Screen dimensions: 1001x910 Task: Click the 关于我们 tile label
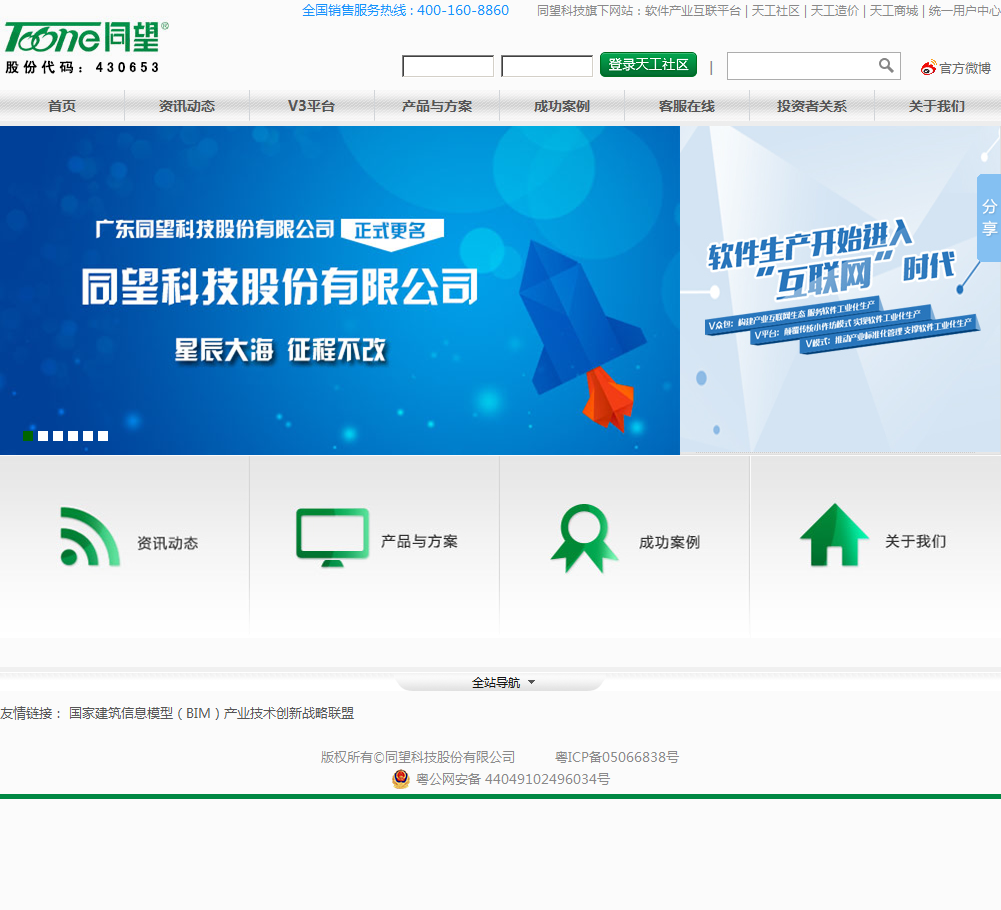[915, 542]
